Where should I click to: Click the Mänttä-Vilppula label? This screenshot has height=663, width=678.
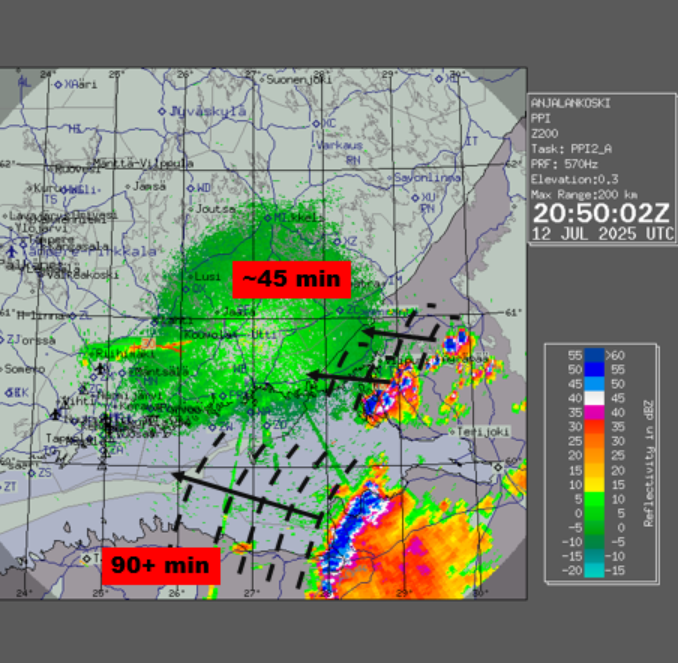tap(143, 163)
